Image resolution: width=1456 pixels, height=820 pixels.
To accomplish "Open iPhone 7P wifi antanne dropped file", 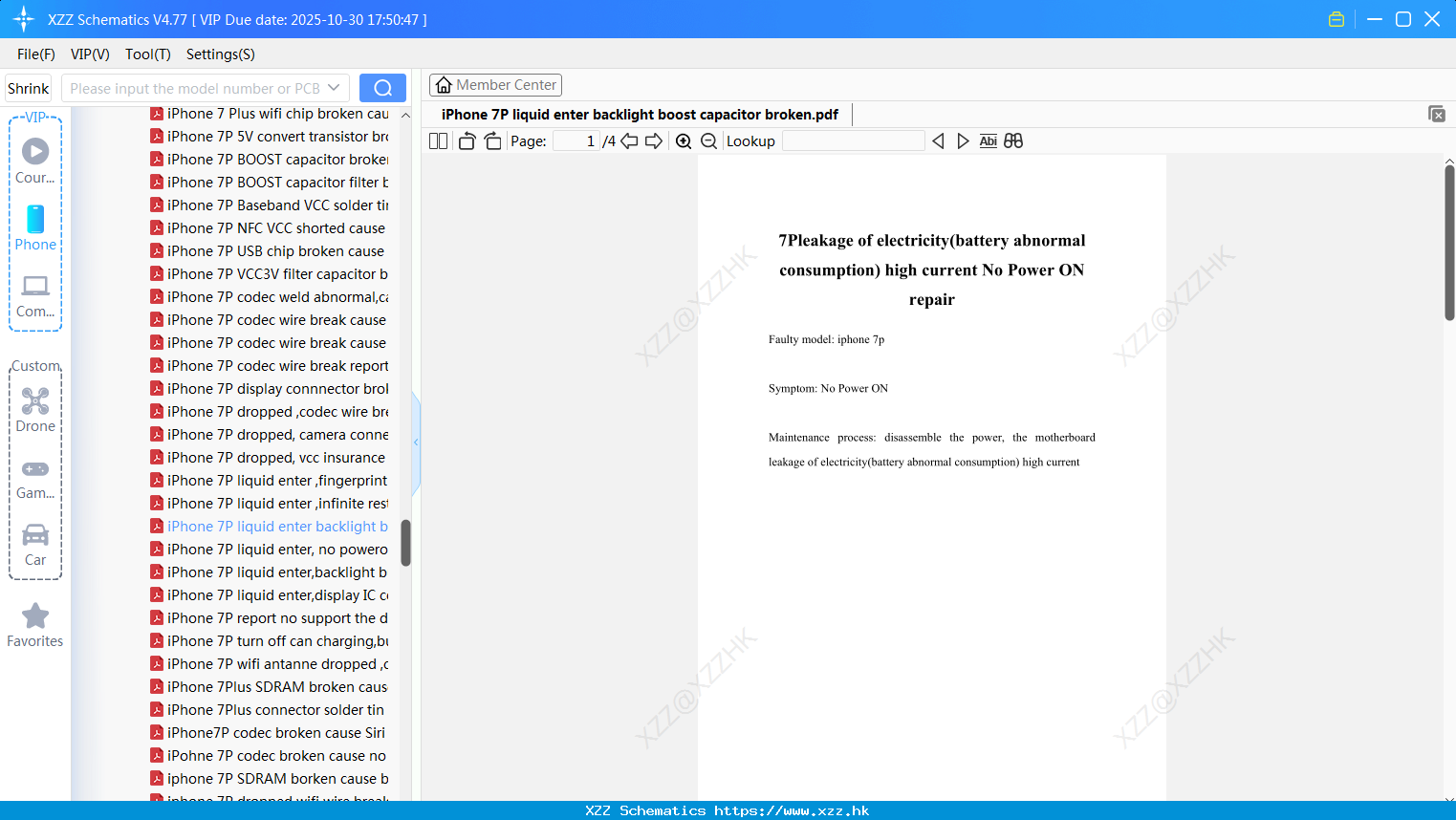I will pos(270,664).
